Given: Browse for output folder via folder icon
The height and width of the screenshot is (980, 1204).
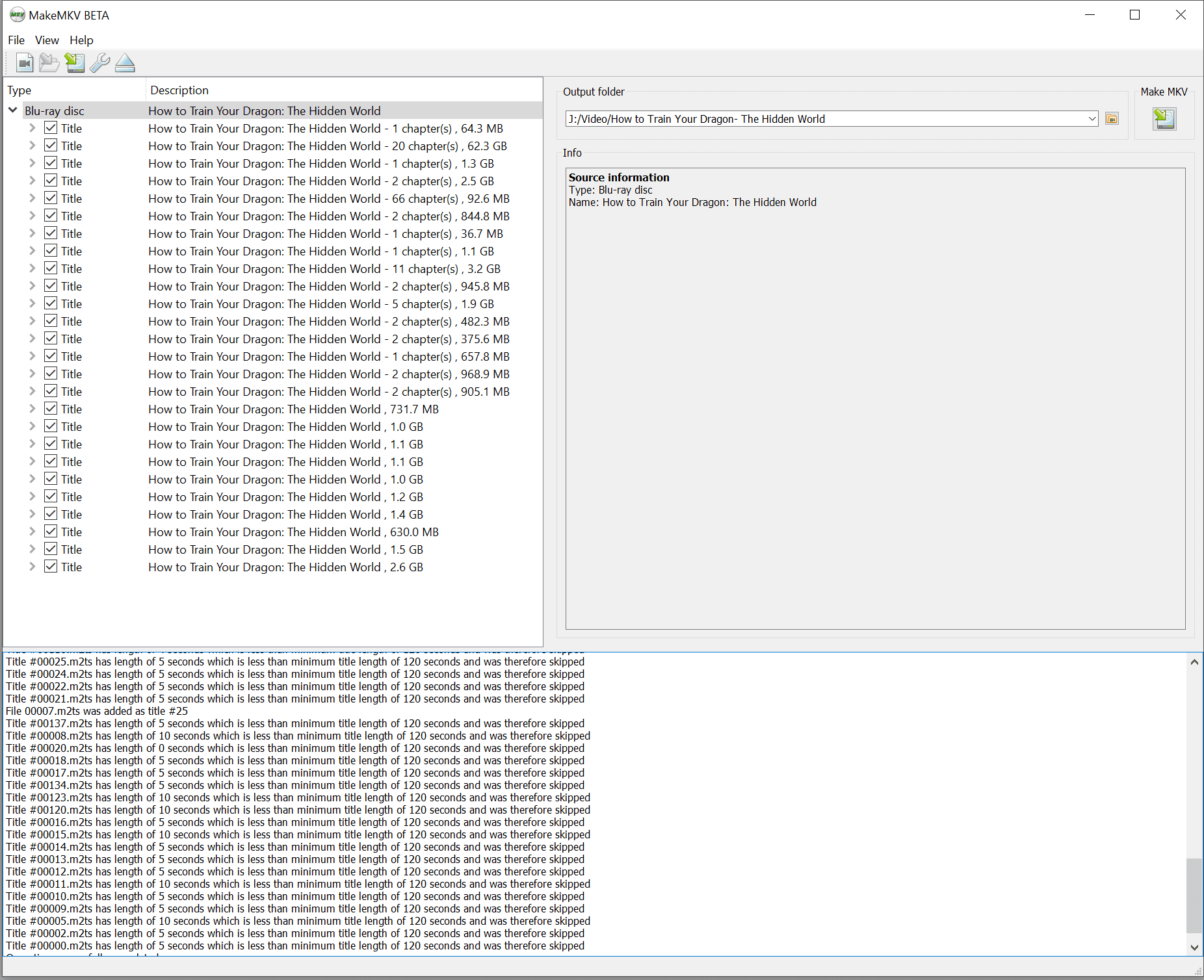Looking at the screenshot, I should point(1112,119).
